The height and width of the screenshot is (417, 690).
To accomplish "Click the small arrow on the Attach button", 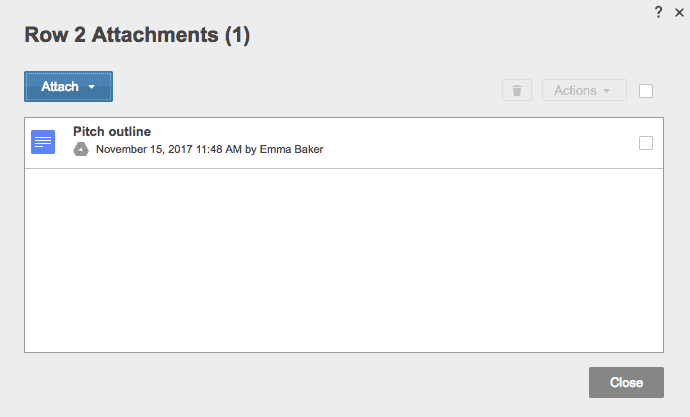I will tap(92, 87).
